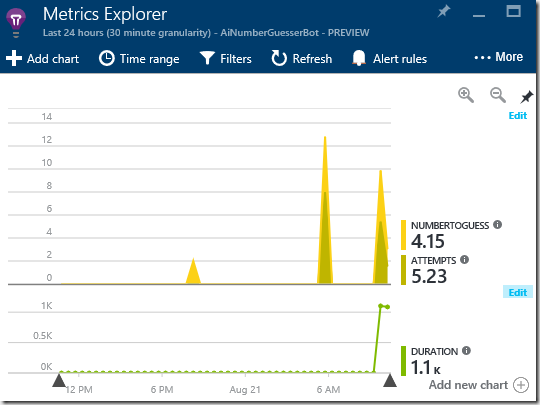The height and width of the screenshot is (405, 540).
Task: Pin the chart to dashboard
Action: tap(526, 97)
